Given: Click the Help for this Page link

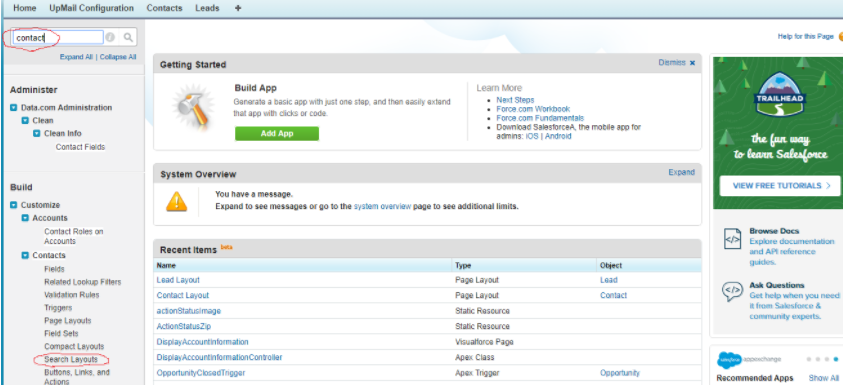Looking at the screenshot, I should (x=806, y=37).
